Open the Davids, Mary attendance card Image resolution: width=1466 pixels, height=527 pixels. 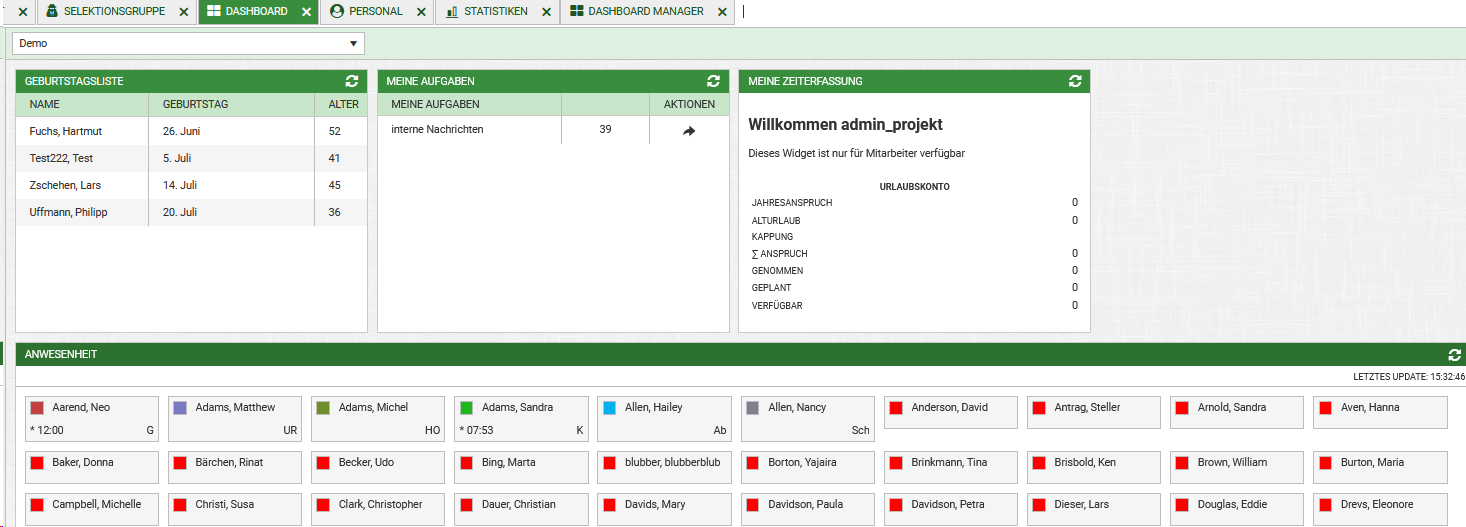click(664, 509)
